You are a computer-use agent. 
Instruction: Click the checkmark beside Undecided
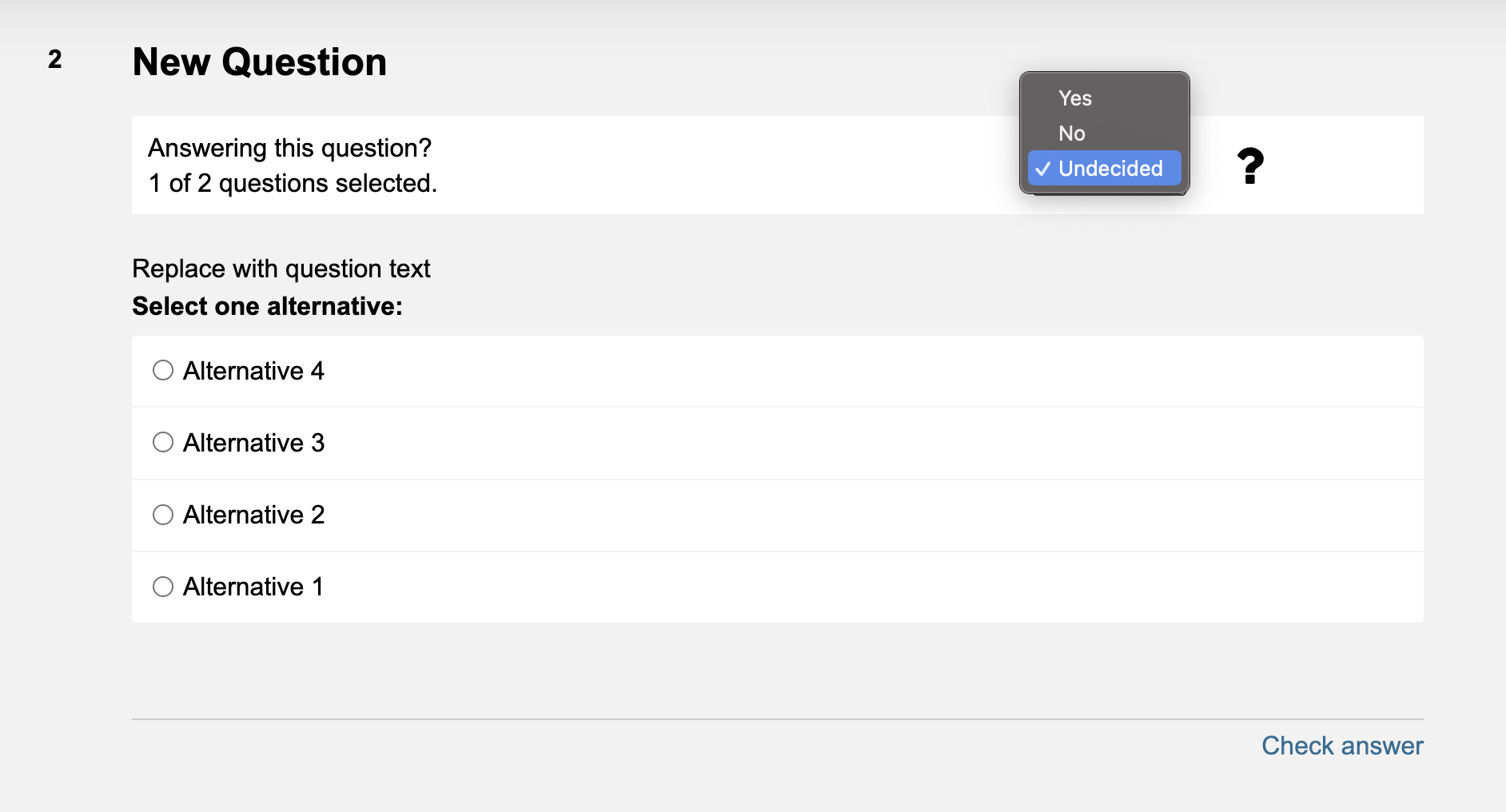[1042, 169]
